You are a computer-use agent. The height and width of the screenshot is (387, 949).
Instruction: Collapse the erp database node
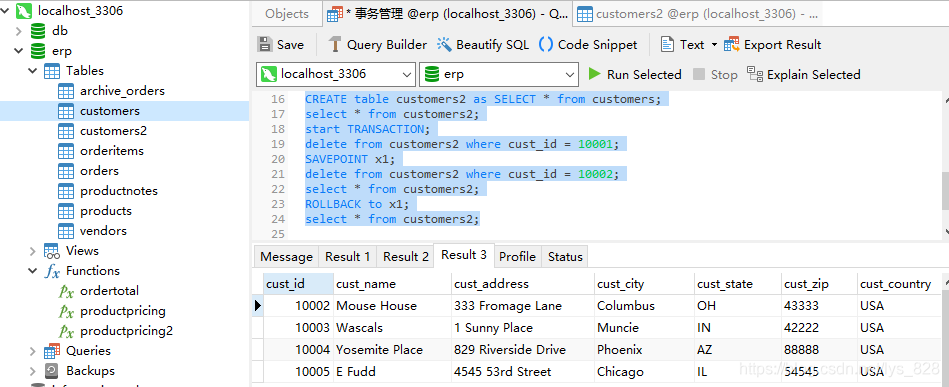tap(19, 51)
